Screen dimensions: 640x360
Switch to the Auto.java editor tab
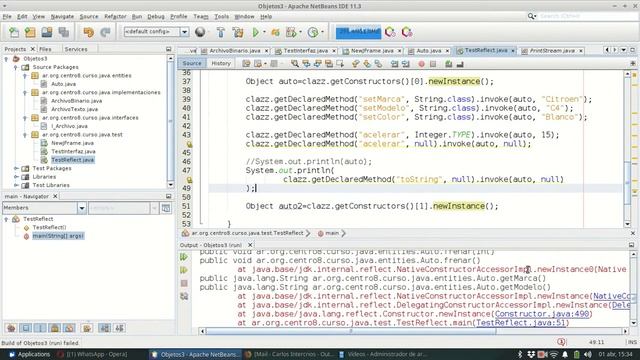(x=428, y=51)
